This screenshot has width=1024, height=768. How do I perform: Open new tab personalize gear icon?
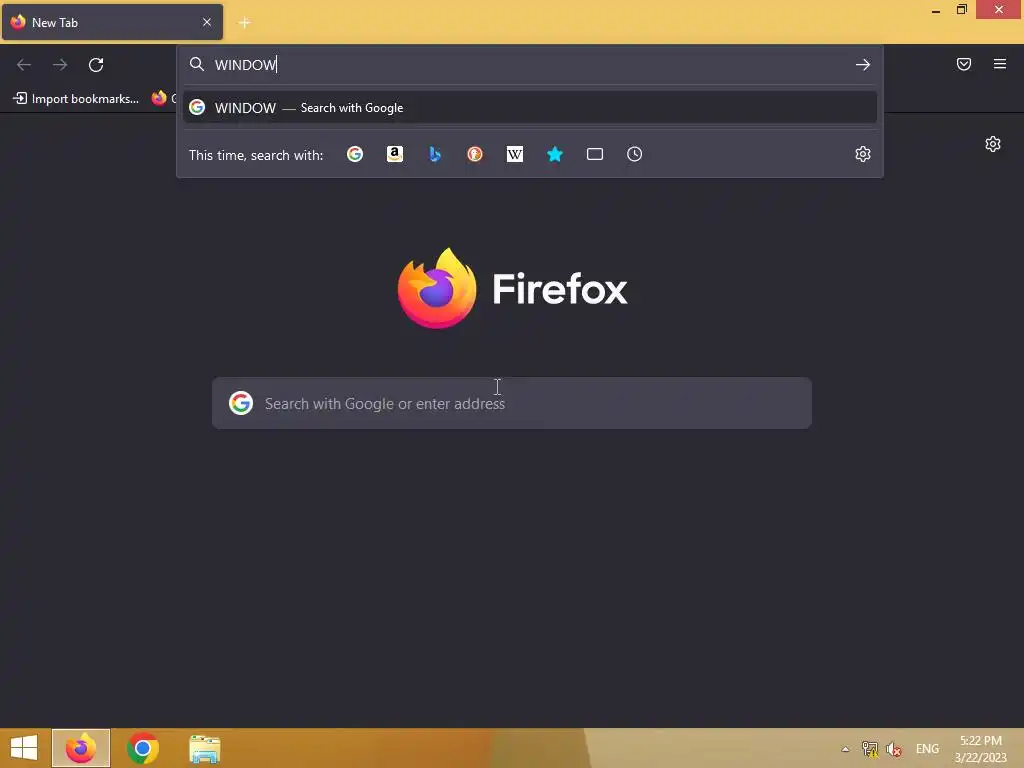click(x=993, y=144)
